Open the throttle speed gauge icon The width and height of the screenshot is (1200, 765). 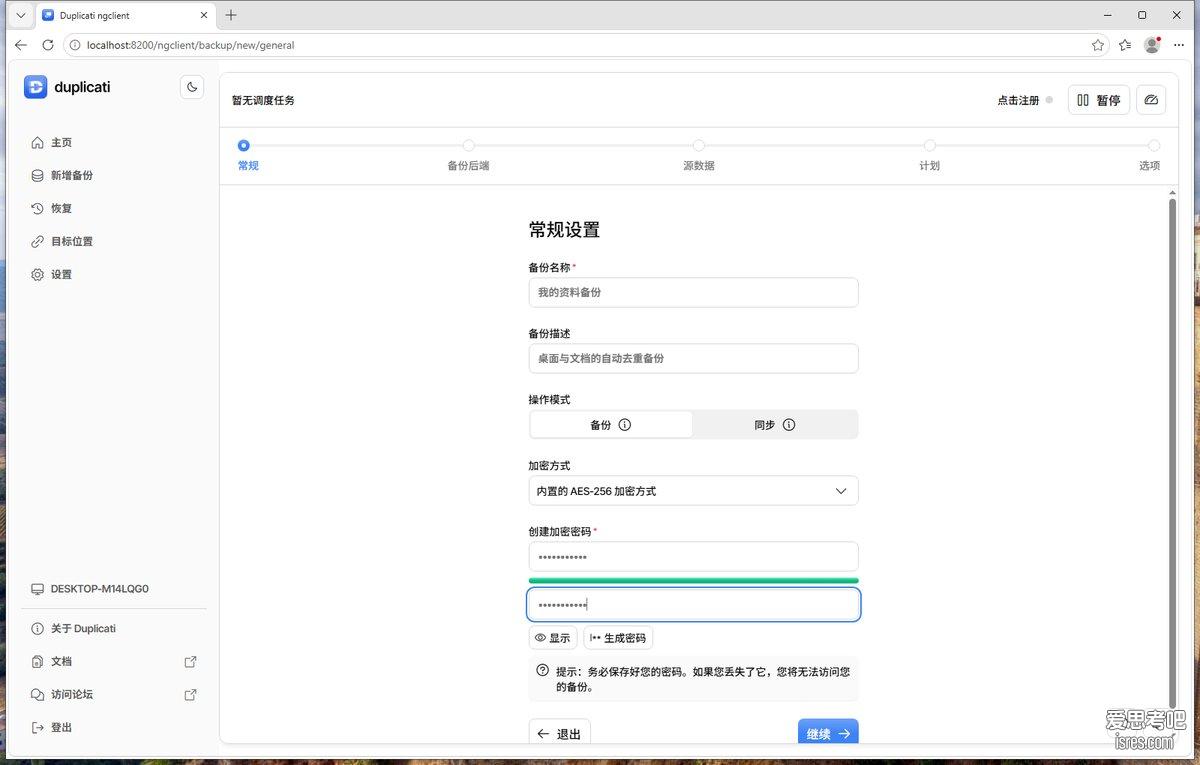click(x=1151, y=100)
